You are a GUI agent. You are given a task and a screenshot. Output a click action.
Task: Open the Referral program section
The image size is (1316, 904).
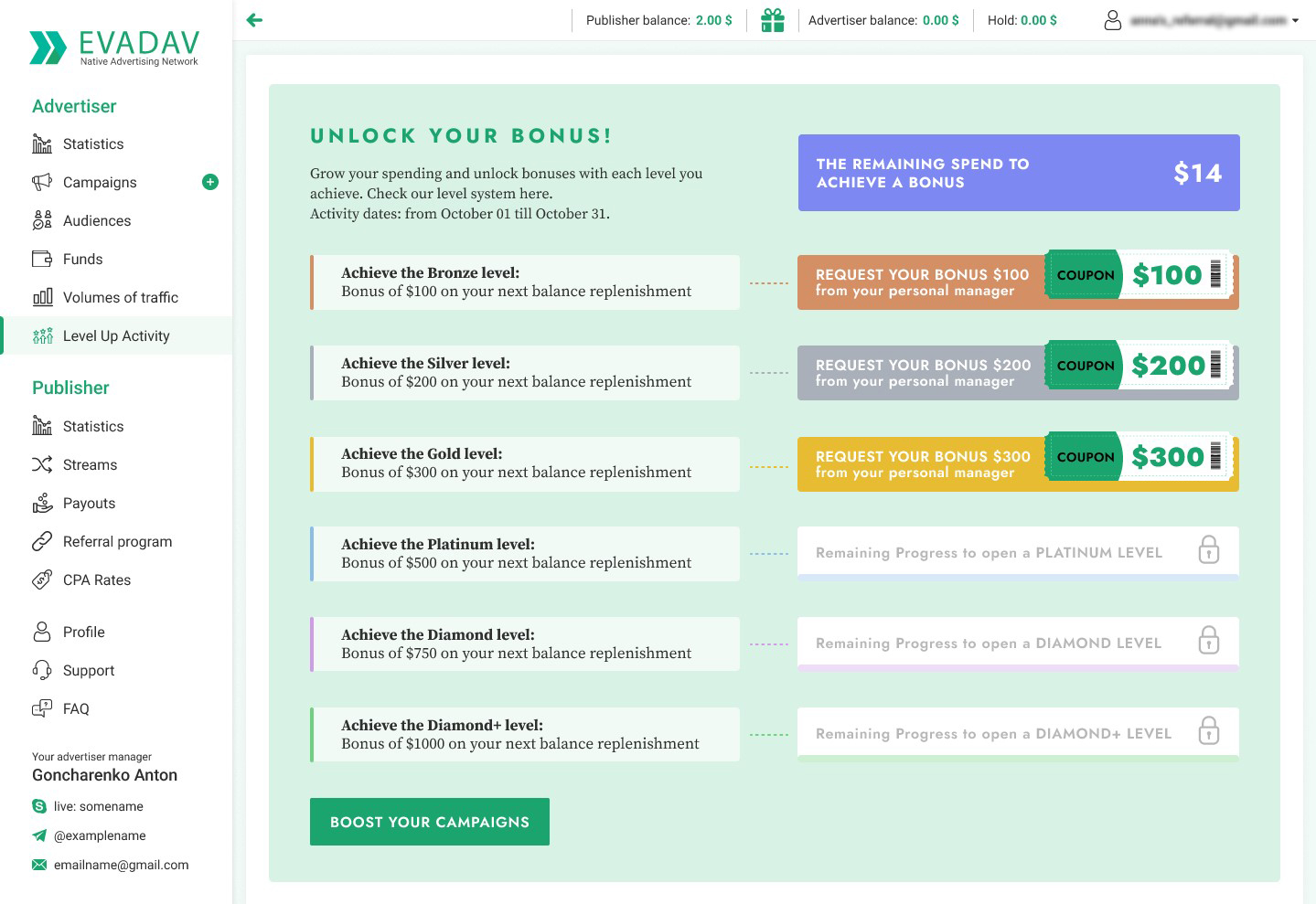tap(117, 541)
